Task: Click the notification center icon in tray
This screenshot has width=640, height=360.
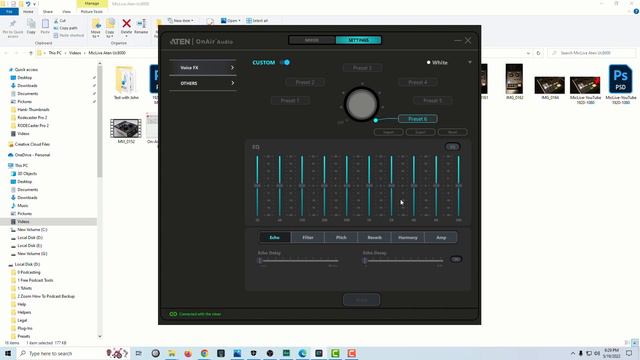Action: 629,353
